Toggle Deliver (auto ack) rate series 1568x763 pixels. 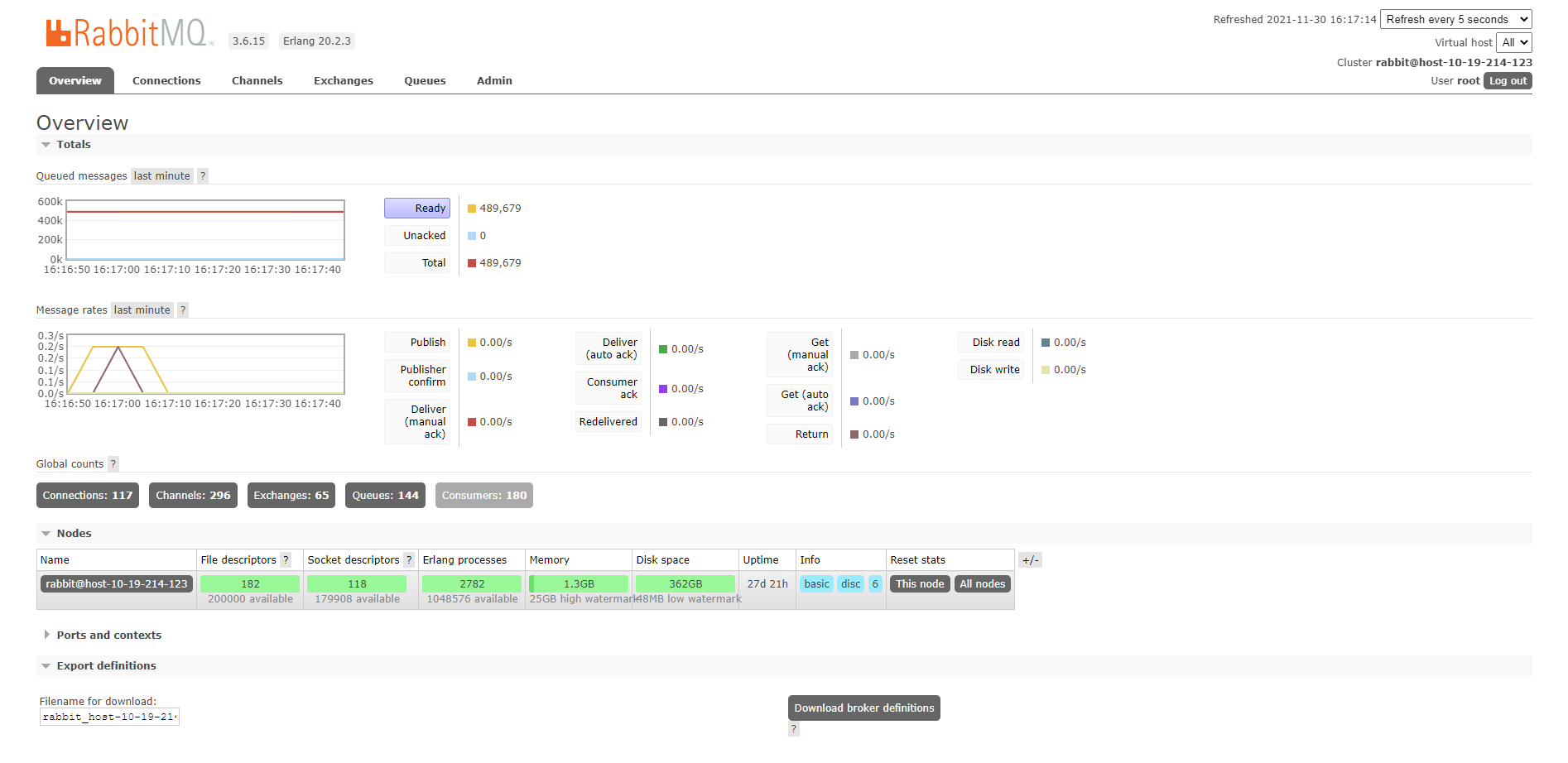coord(608,348)
